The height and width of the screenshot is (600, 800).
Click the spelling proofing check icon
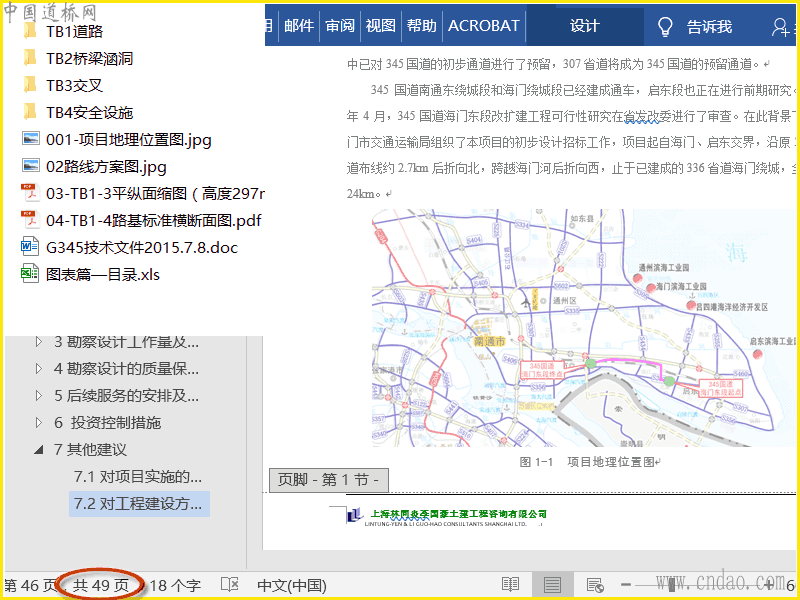pos(229,585)
